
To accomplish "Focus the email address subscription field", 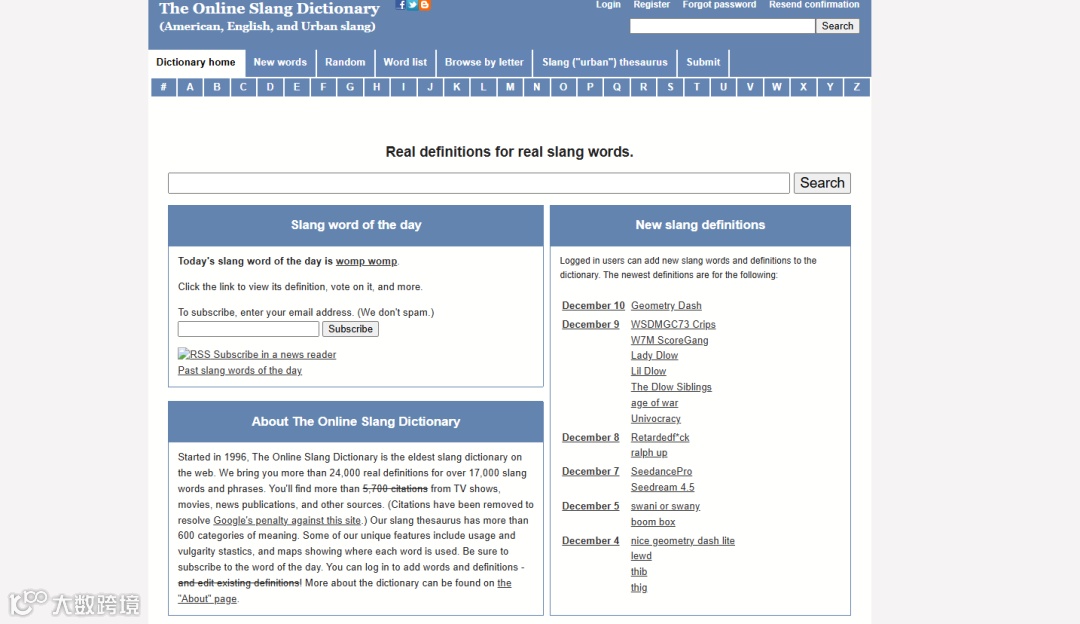I will coord(248,329).
